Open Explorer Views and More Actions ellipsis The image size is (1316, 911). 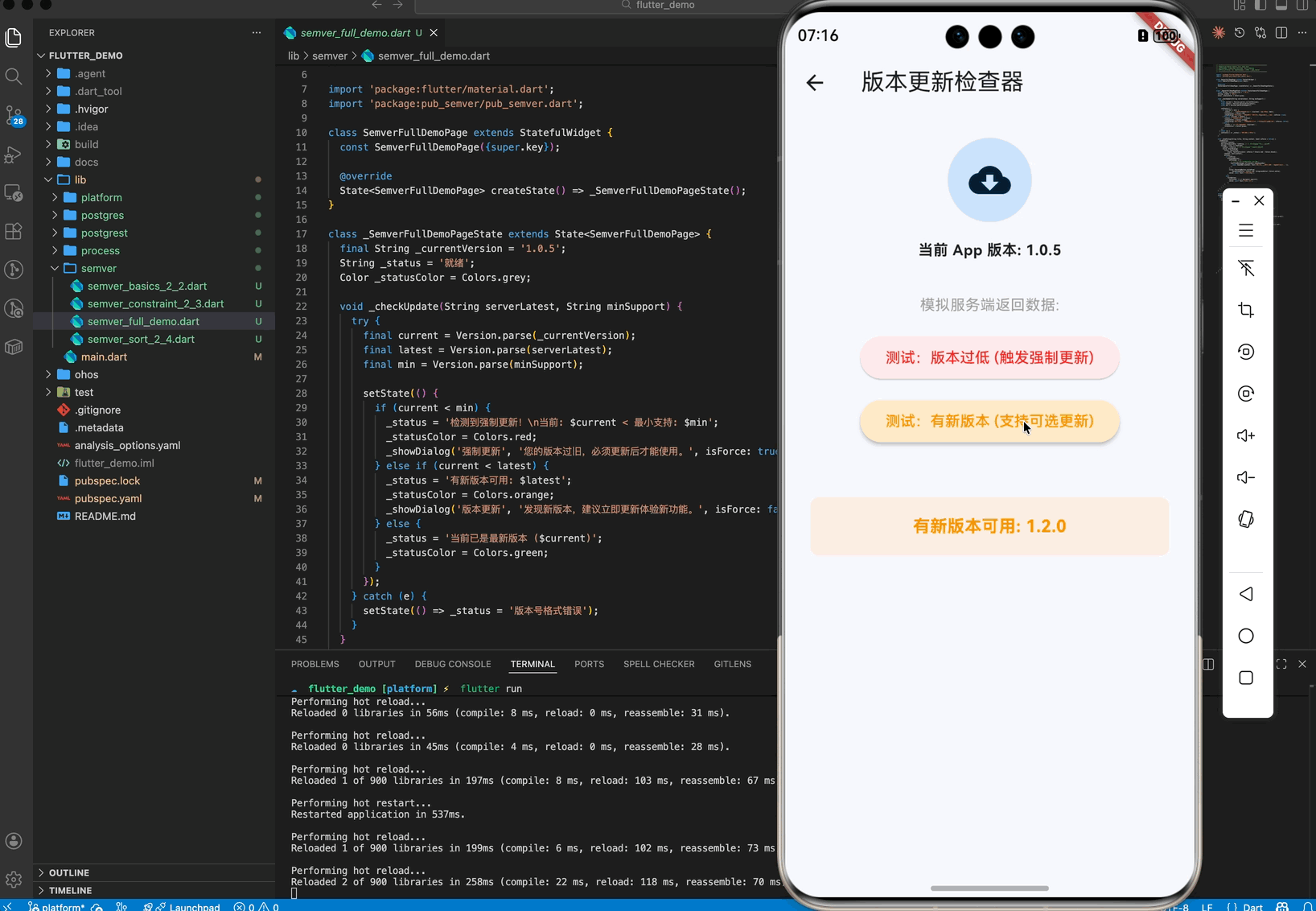click(257, 33)
